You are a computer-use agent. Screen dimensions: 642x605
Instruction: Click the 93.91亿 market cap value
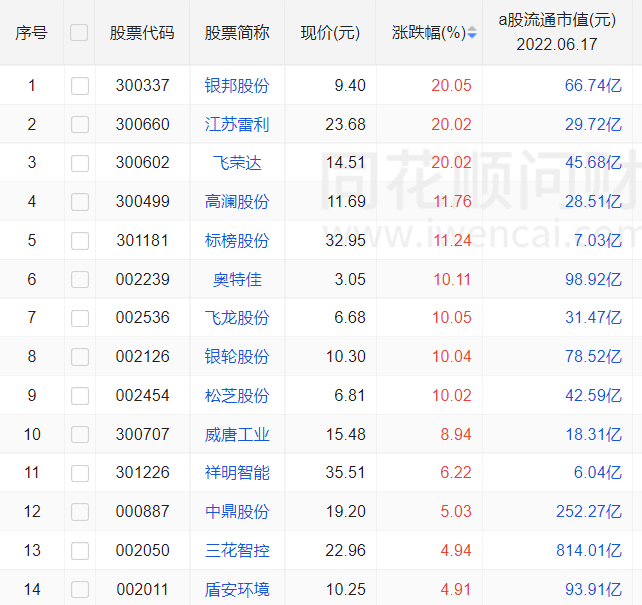click(593, 589)
